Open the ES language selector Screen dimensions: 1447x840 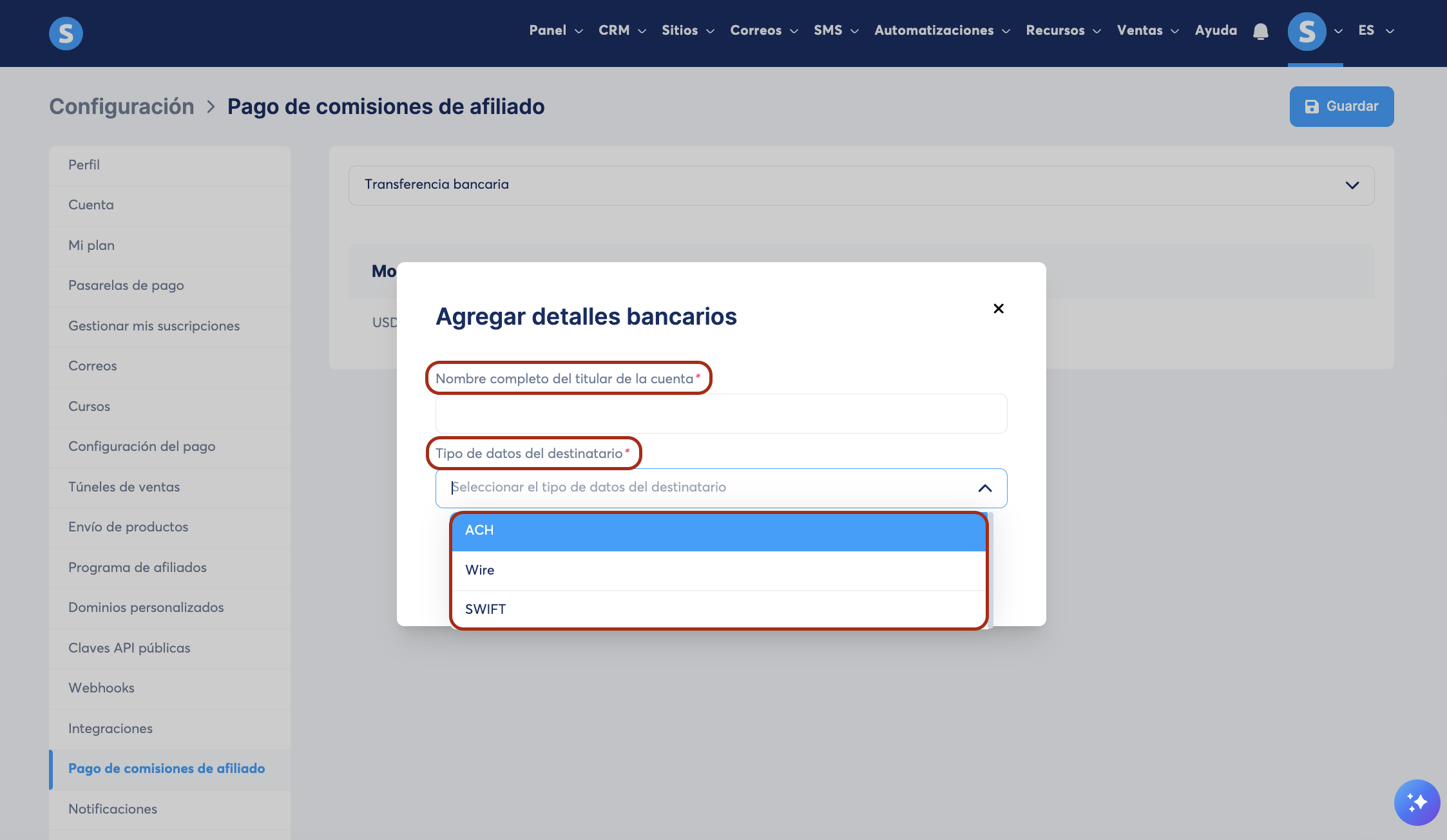1375,30
